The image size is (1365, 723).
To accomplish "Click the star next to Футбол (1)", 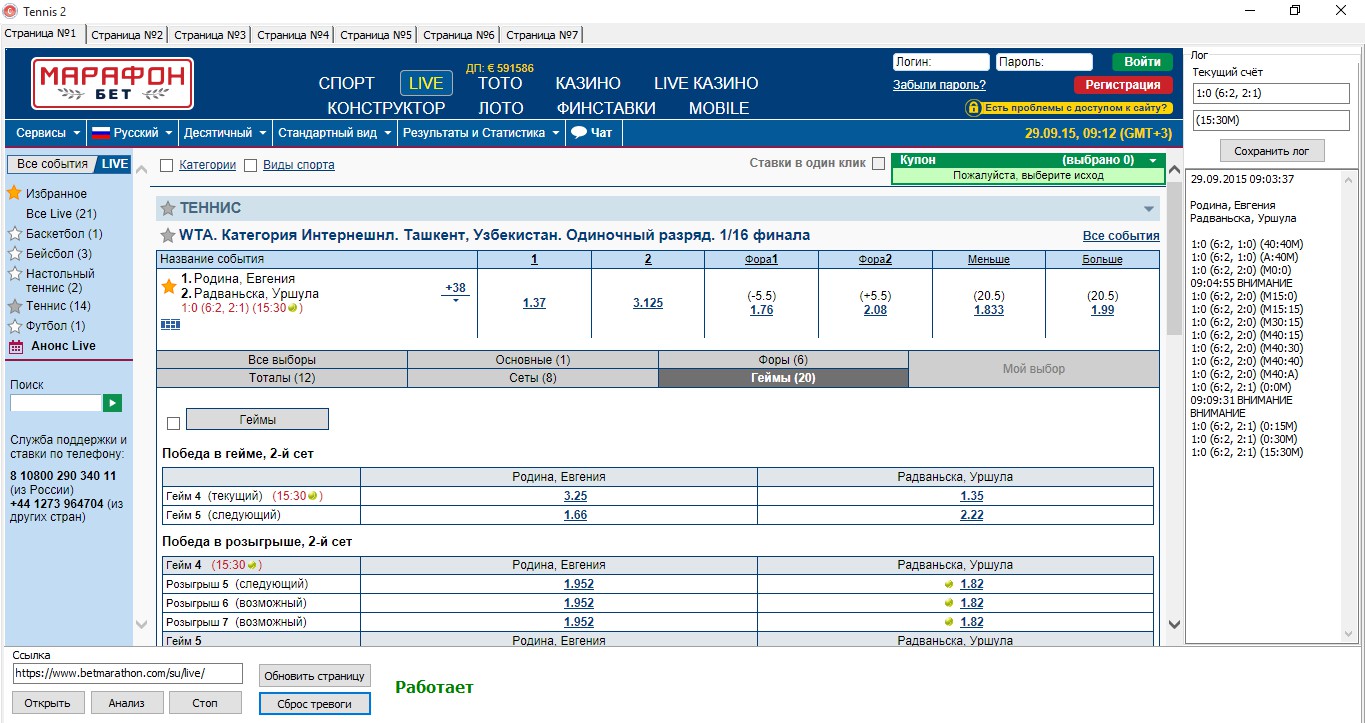I will 15,326.
